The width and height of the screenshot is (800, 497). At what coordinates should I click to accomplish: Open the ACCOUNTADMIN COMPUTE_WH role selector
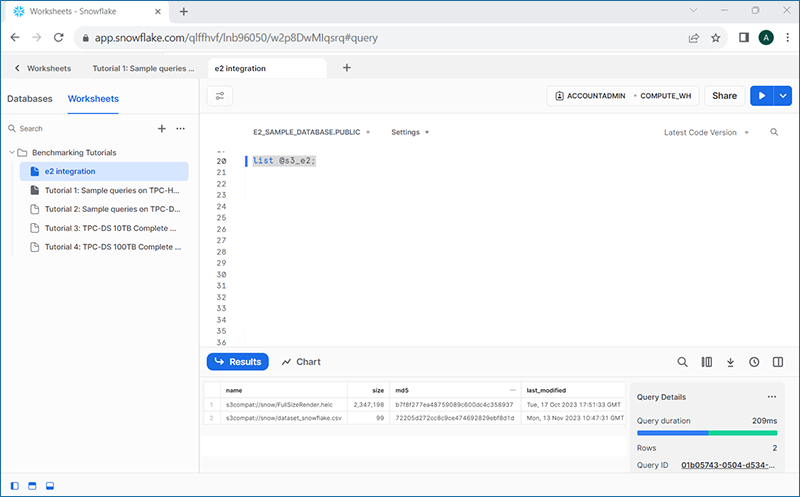point(623,96)
